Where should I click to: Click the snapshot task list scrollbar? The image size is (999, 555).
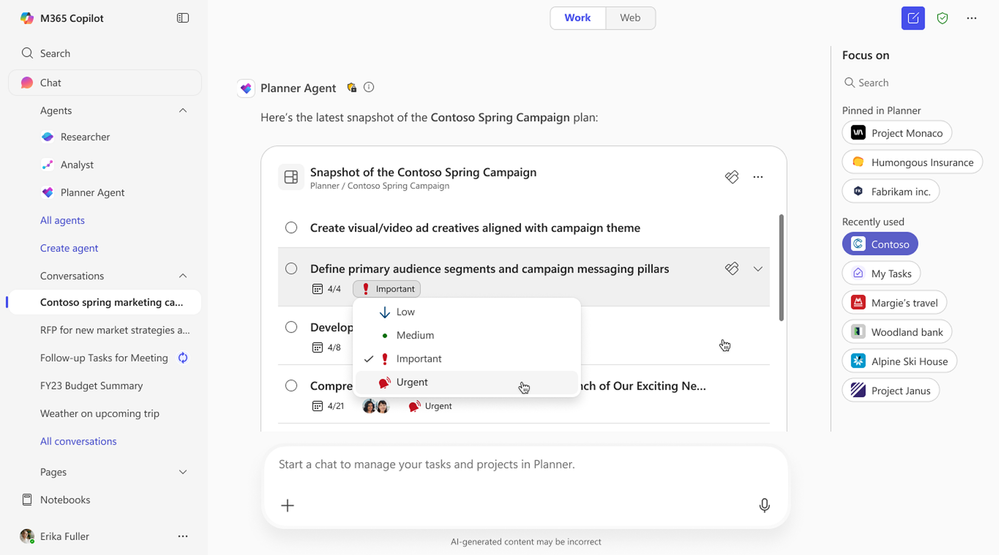point(781,268)
